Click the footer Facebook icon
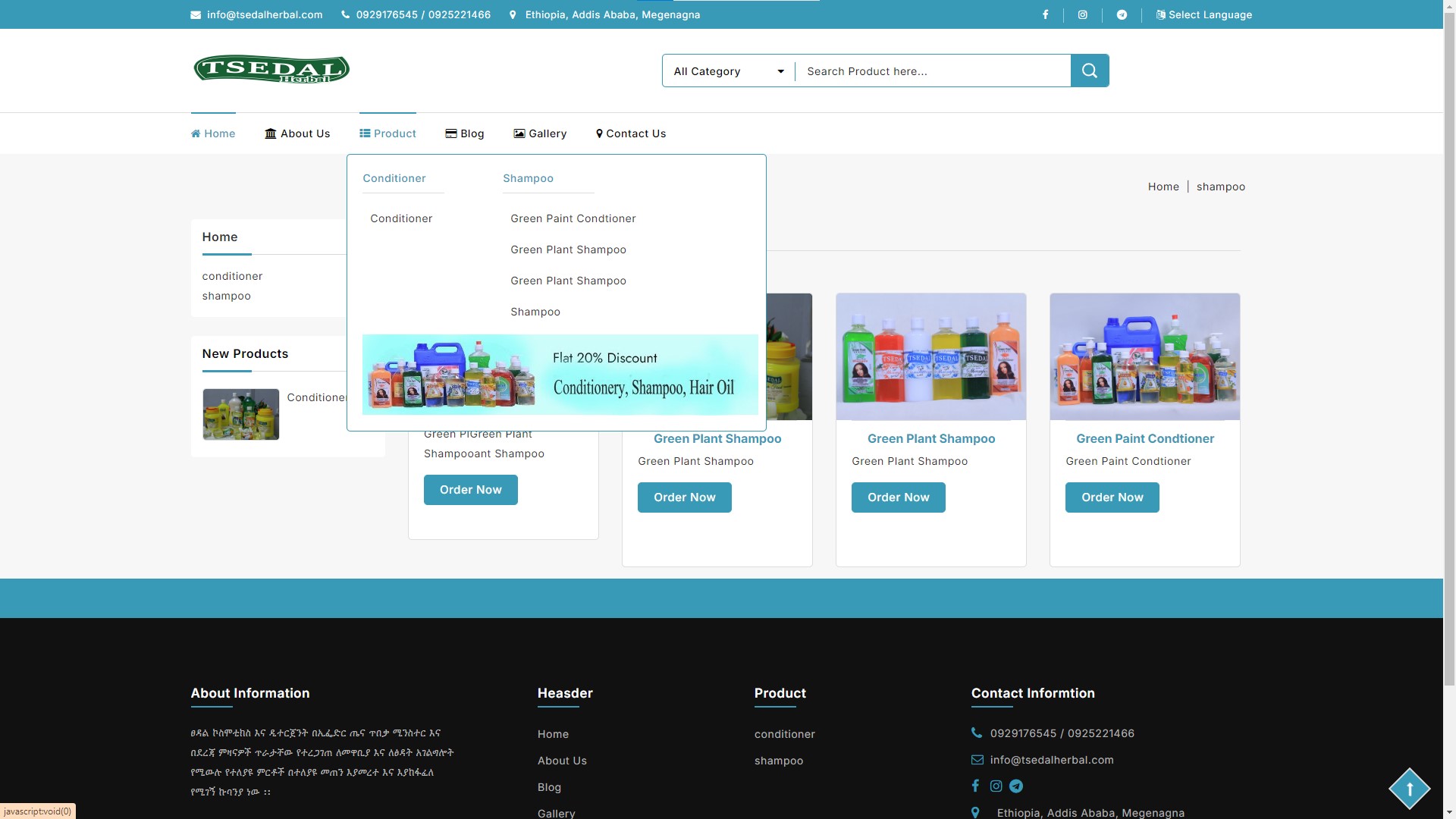Viewport: 1456px width, 819px height. [x=975, y=786]
